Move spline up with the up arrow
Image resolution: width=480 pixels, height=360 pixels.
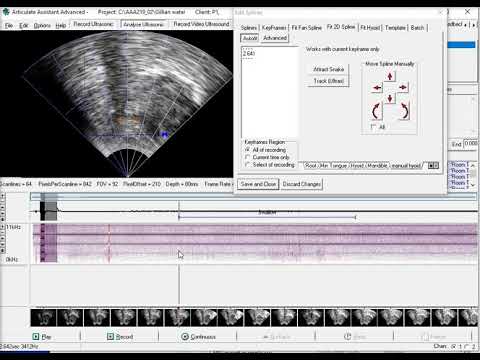390,76
